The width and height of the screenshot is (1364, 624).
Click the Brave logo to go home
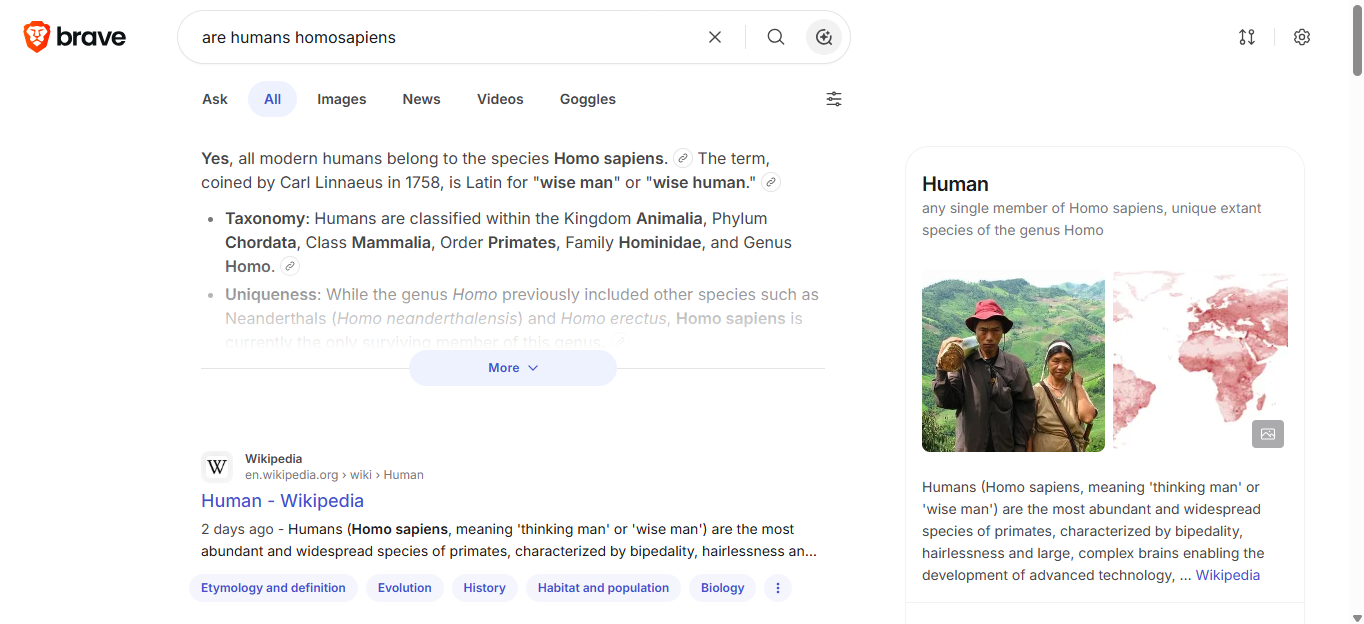coord(75,38)
